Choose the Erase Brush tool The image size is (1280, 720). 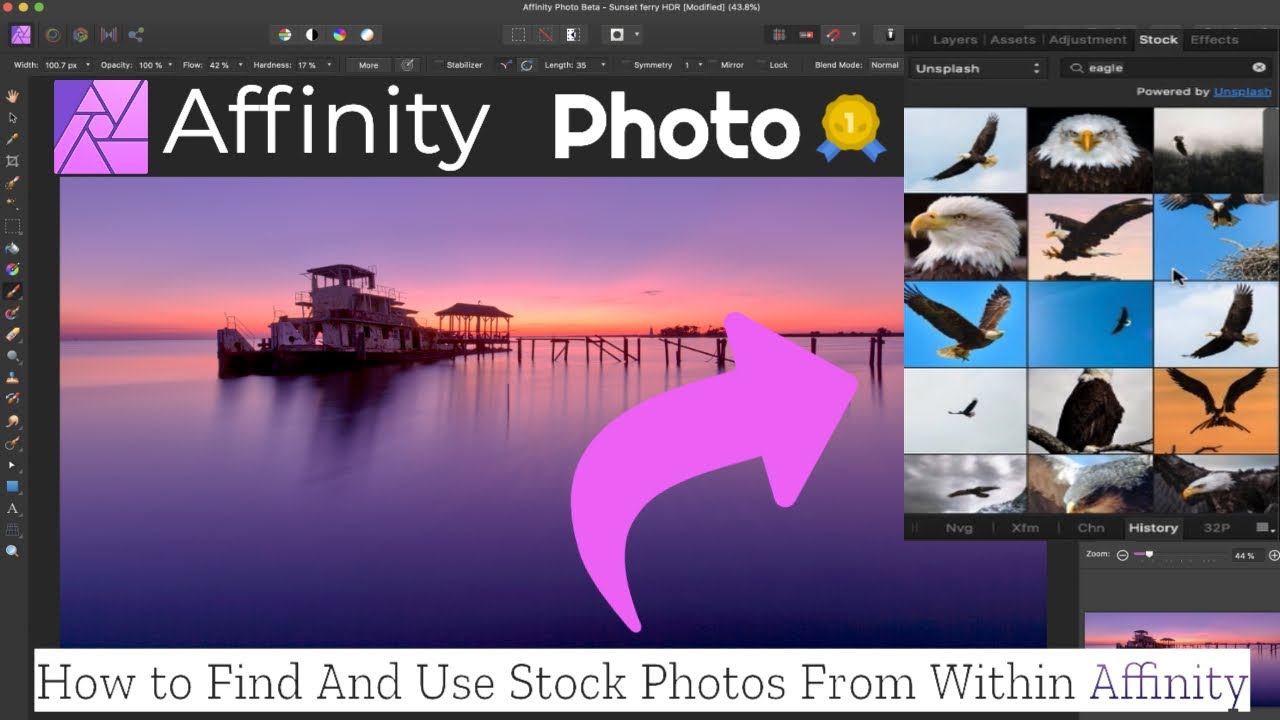[13, 335]
